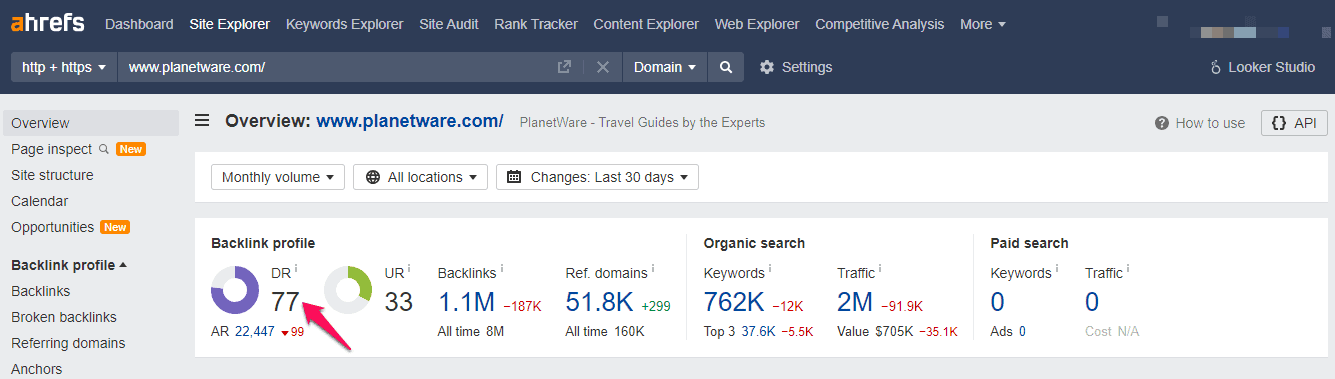Image resolution: width=1335 pixels, height=379 pixels.
Task: Open Changes: Last 30 days dropdown
Action: tap(597, 177)
